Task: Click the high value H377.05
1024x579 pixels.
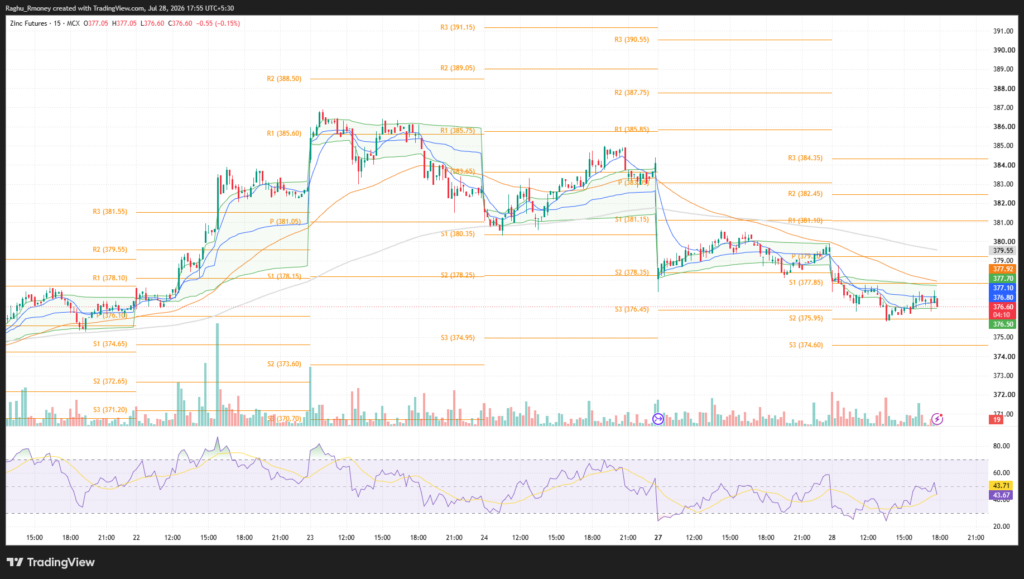Action: pos(124,23)
